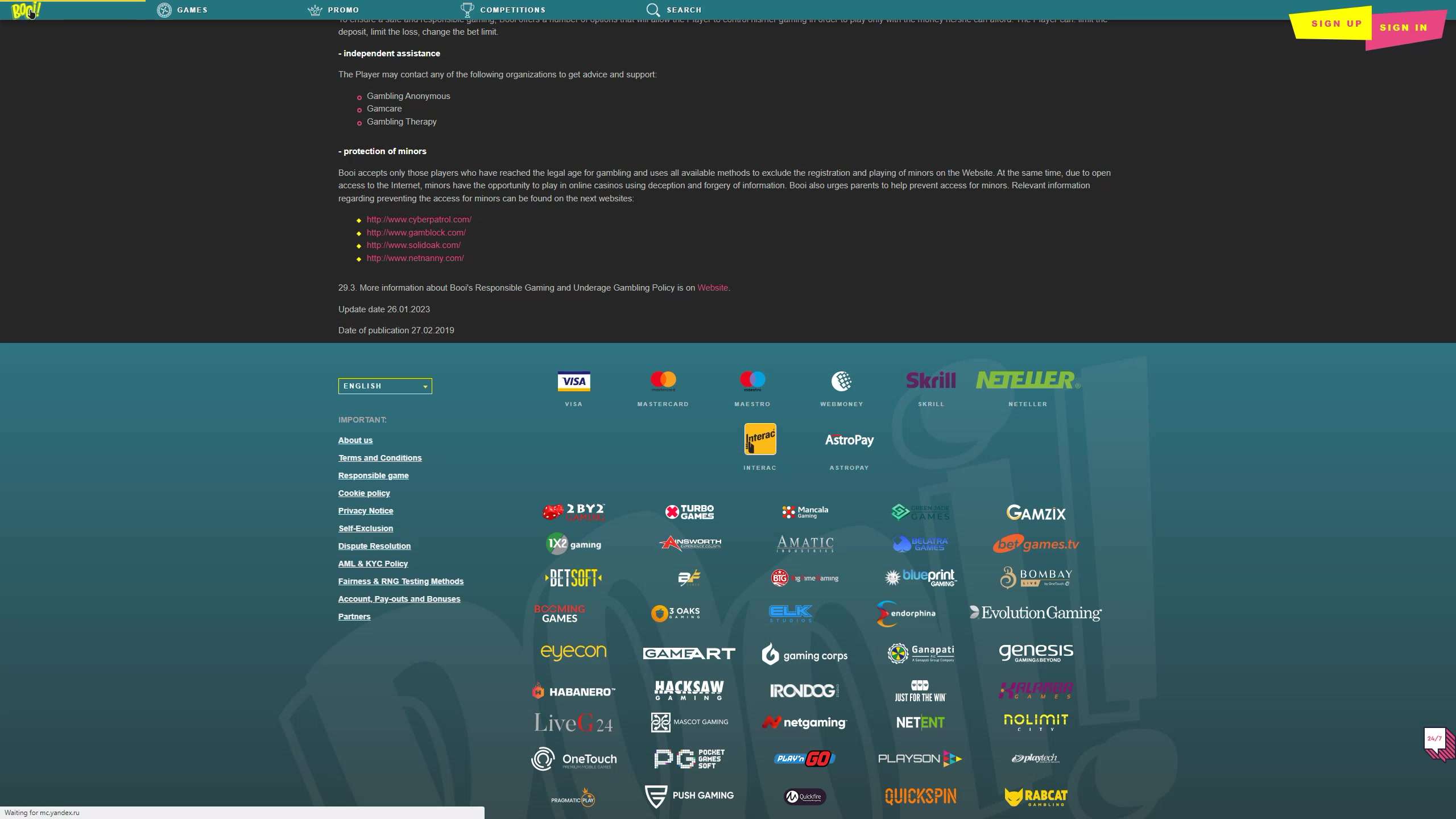Open the Partners footer link
The width and height of the screenshot is (1456, 819).
click(354, 617)
